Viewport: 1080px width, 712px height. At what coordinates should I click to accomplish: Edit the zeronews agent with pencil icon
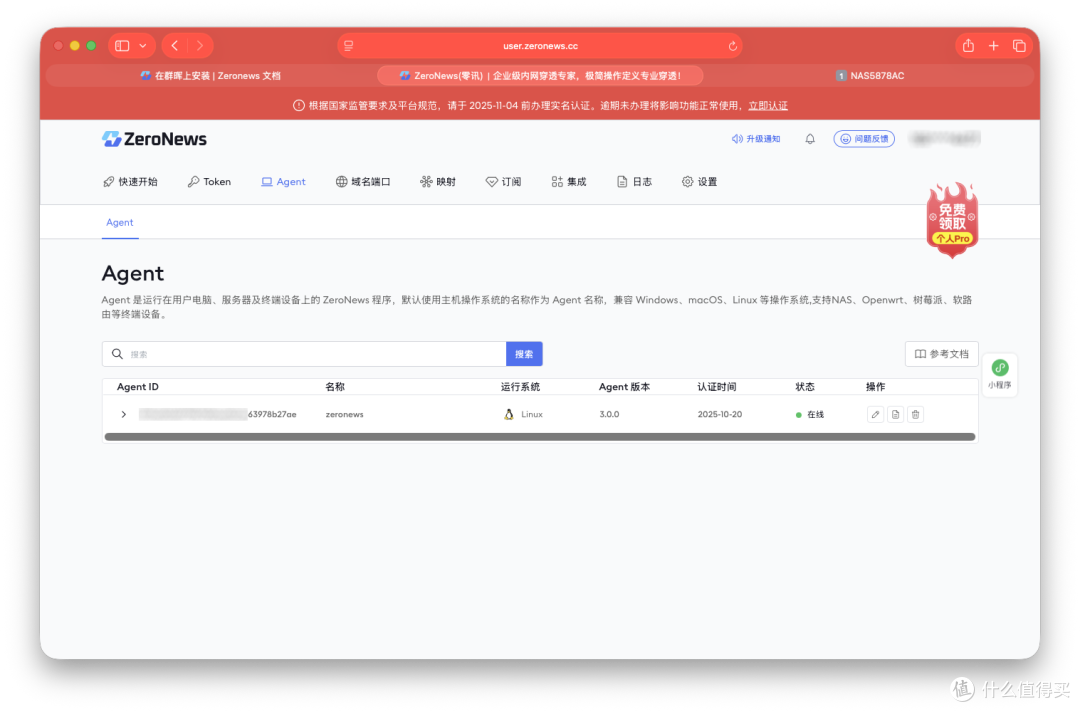click(875, 415)
